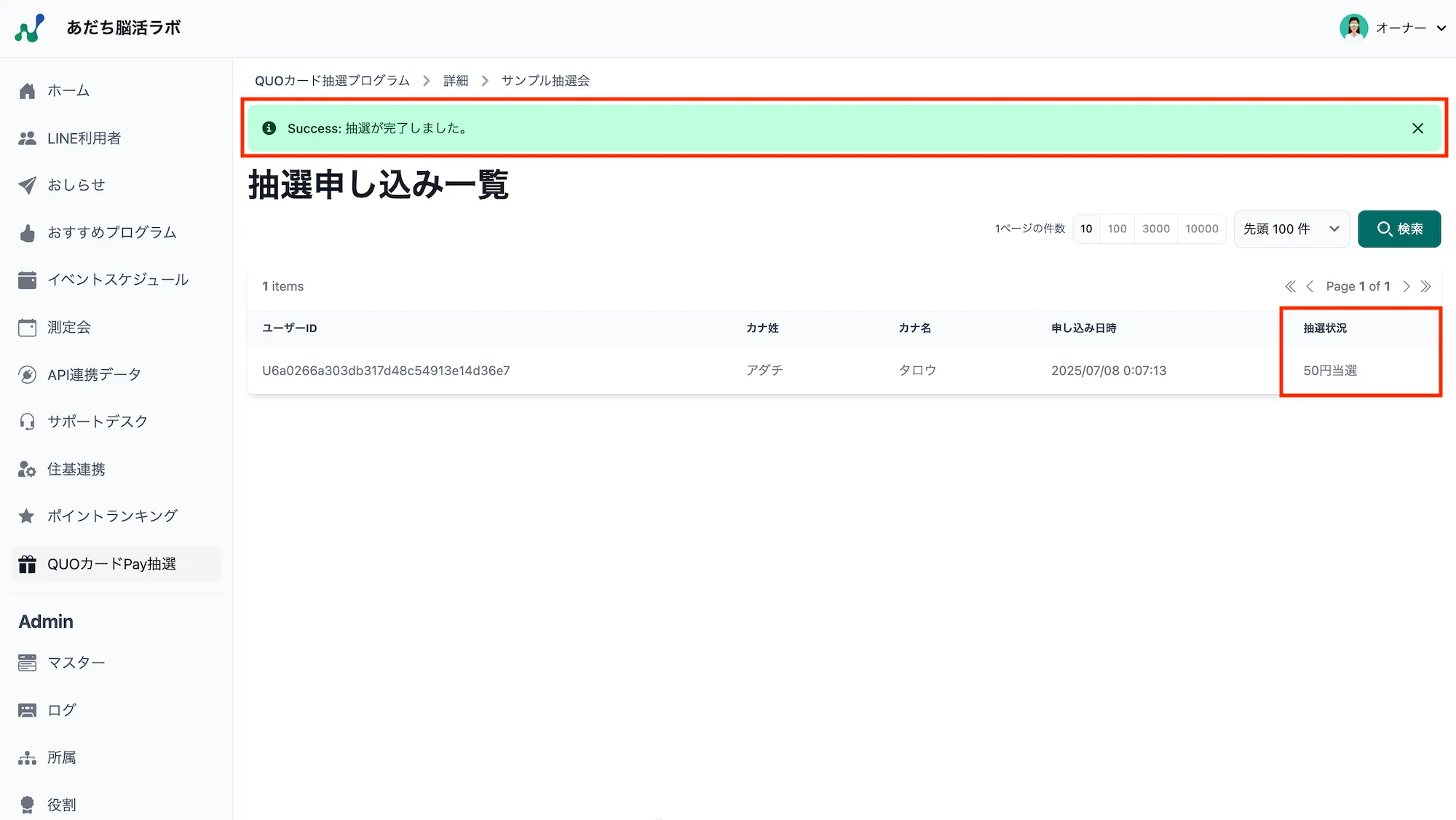This screenshot has width=1456, height=820.
Task: Click the 住基連携 user-gear icon
Action: click(27, 470)
